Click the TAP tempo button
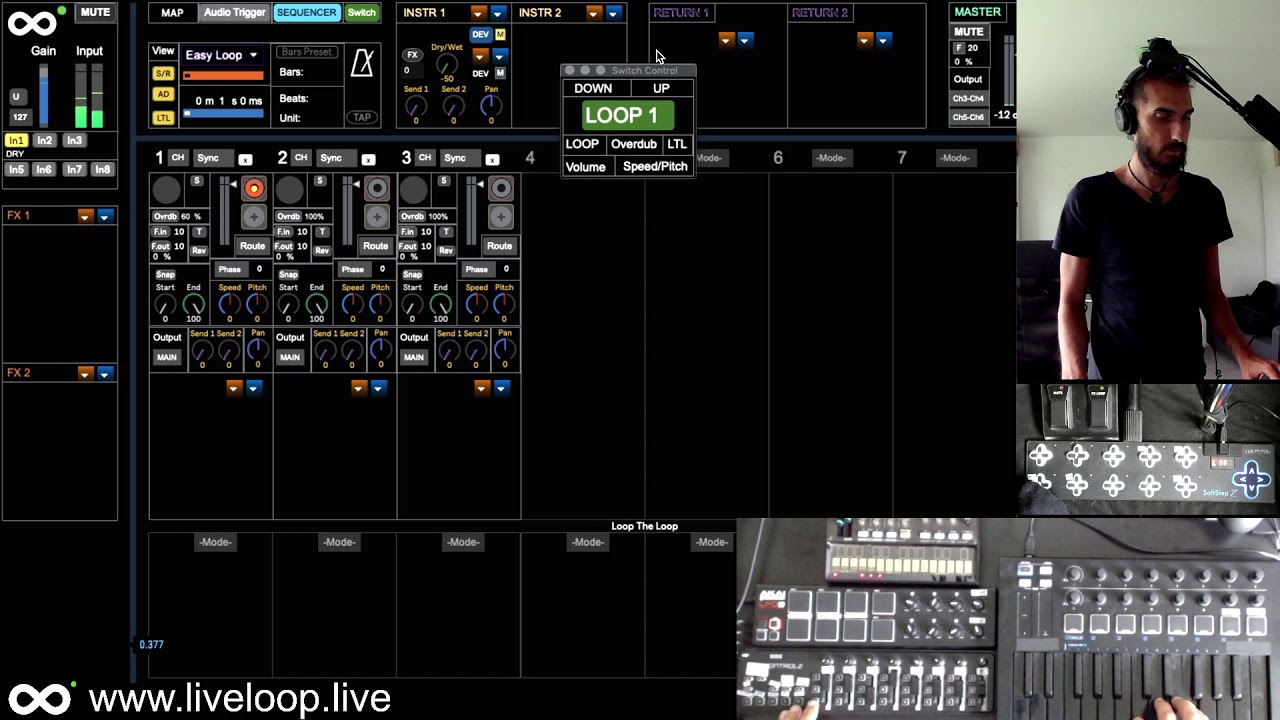This screenshot has height=720, width=1280. coord(362,118)
